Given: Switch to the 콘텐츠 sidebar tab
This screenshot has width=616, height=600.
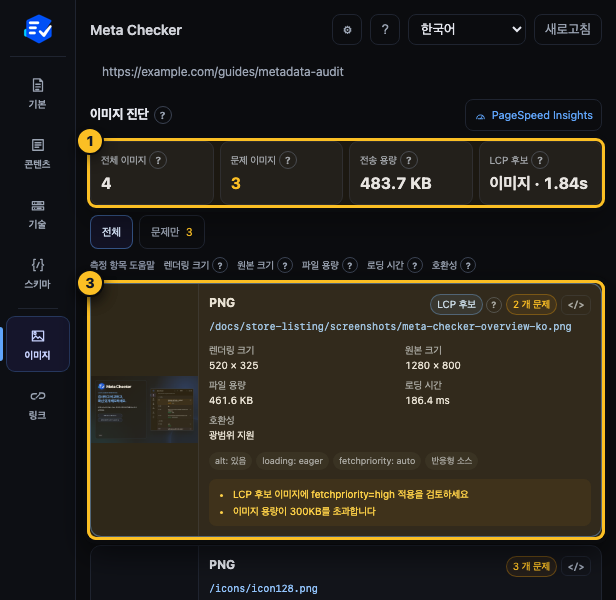Looking at the screenshot, I should (x=38, y=154).
